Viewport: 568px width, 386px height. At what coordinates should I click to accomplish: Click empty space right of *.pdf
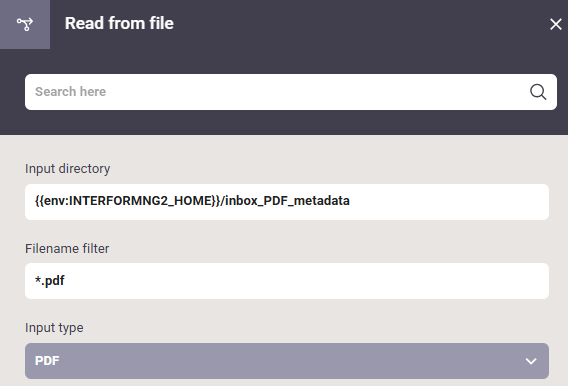coord(306,281)
